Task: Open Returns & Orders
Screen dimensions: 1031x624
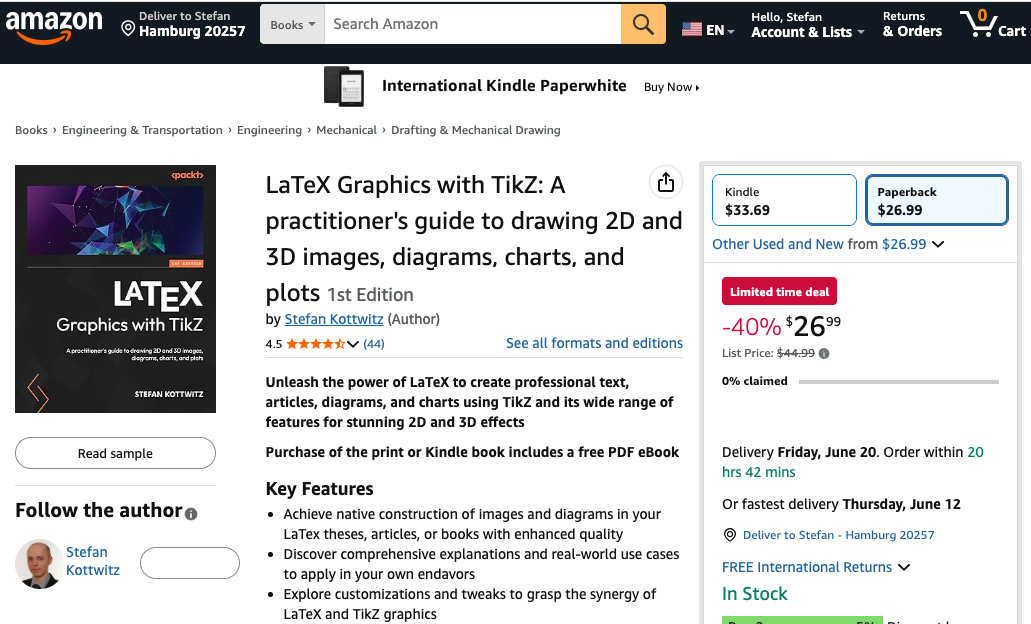Action: (912, 24)
